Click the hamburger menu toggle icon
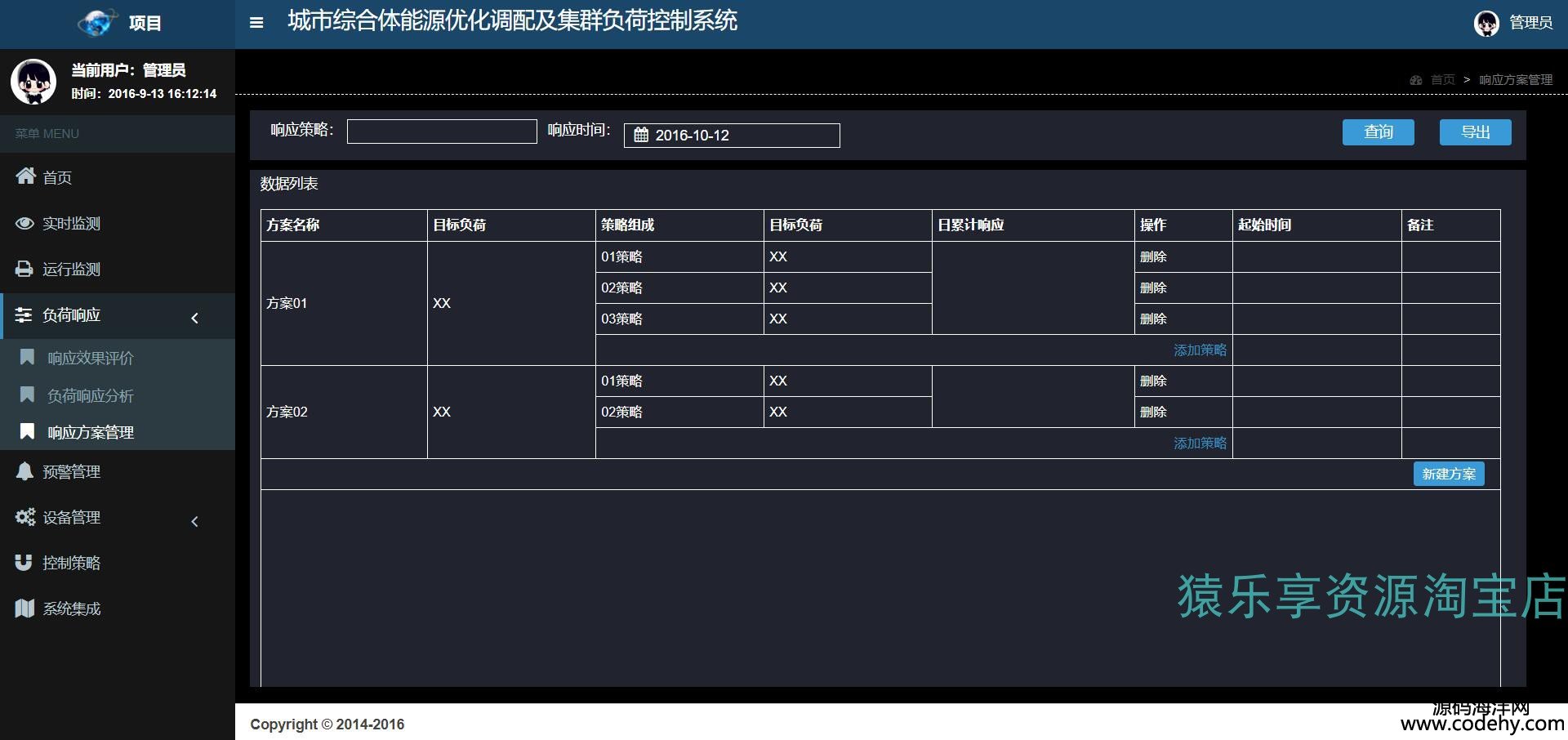 pyautogui.click(x=256, y=23)
